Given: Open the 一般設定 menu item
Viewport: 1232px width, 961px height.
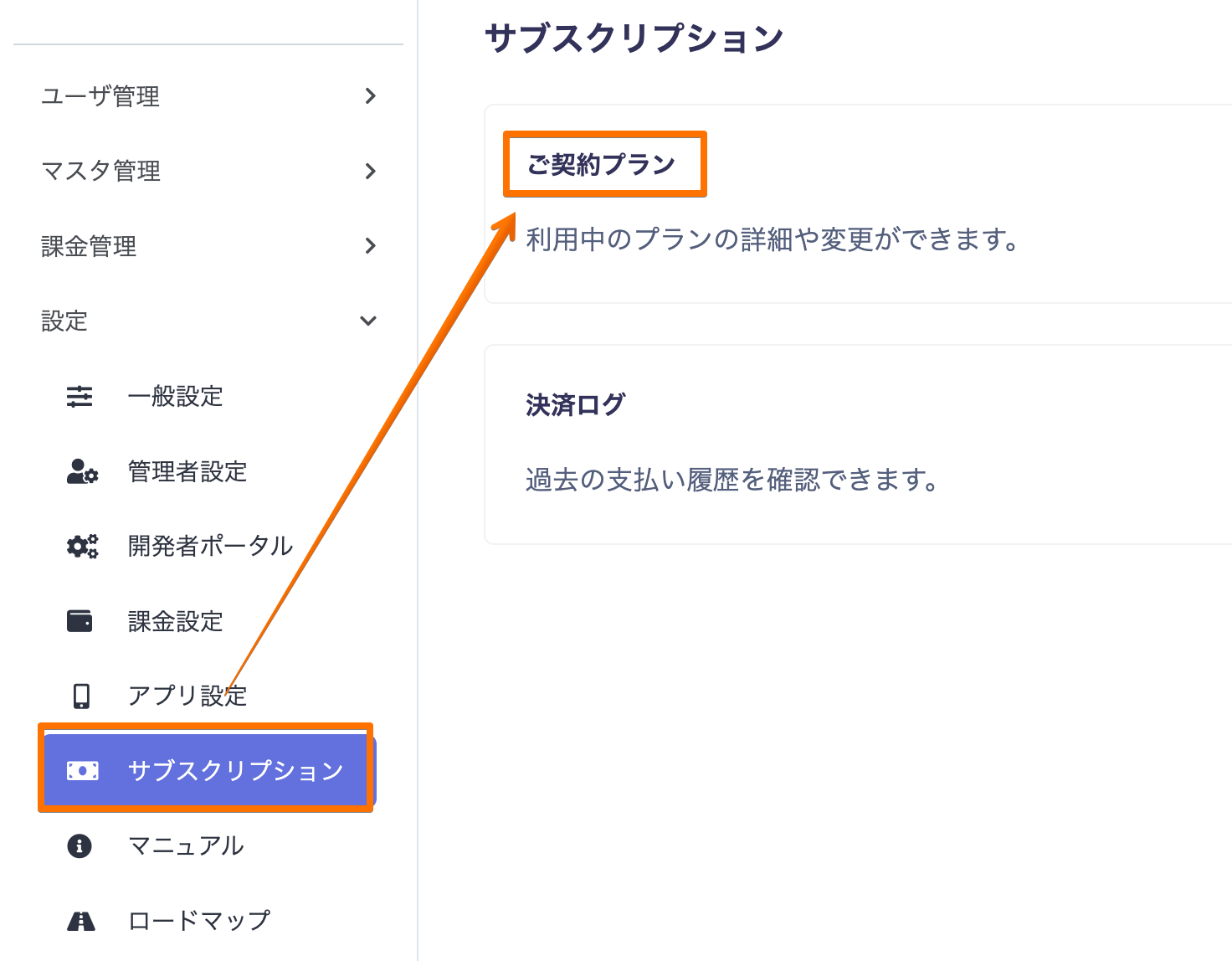Looking at the screenshot, I should tap(175, 396).
